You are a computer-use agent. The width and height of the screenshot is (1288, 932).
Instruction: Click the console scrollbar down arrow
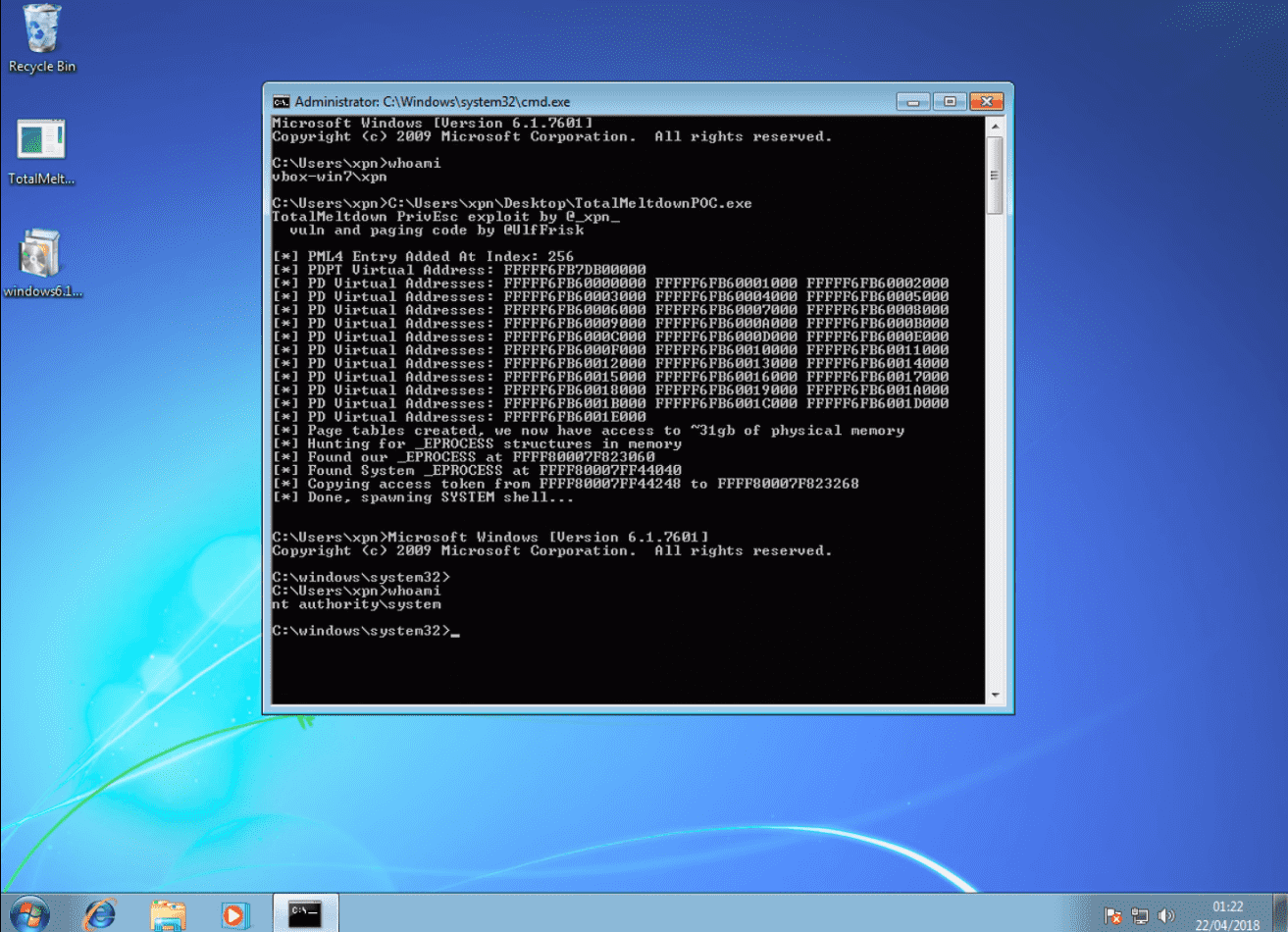point(995,695)
